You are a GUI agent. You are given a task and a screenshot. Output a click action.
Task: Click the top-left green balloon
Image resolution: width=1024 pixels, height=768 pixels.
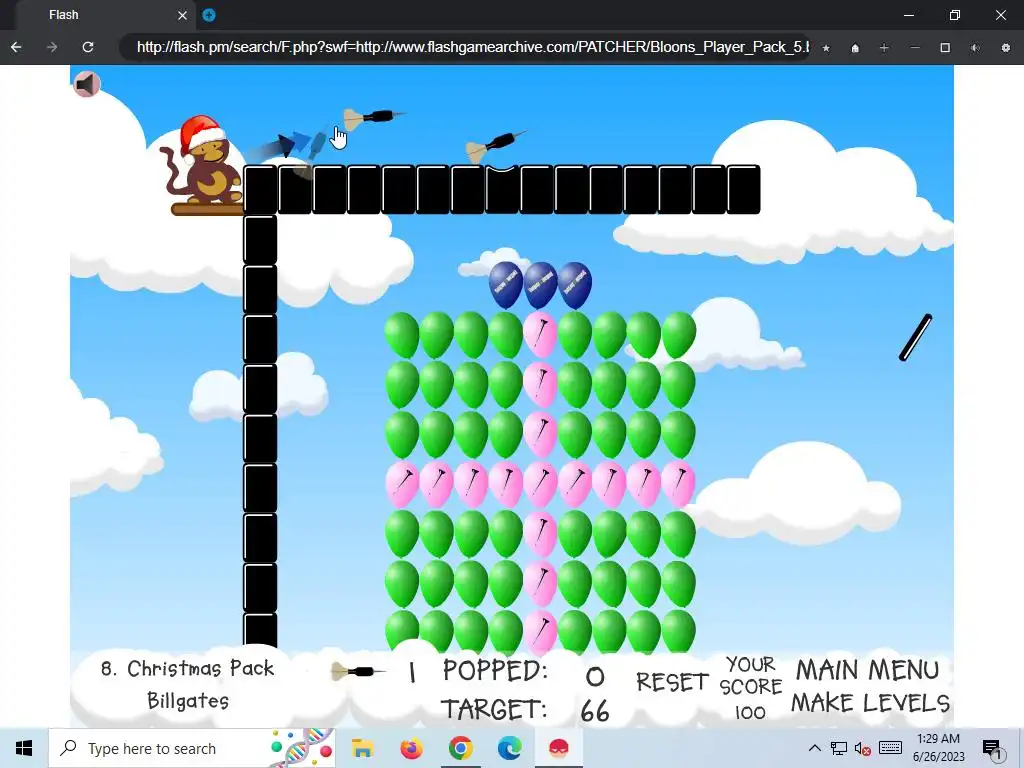point(402,334)
